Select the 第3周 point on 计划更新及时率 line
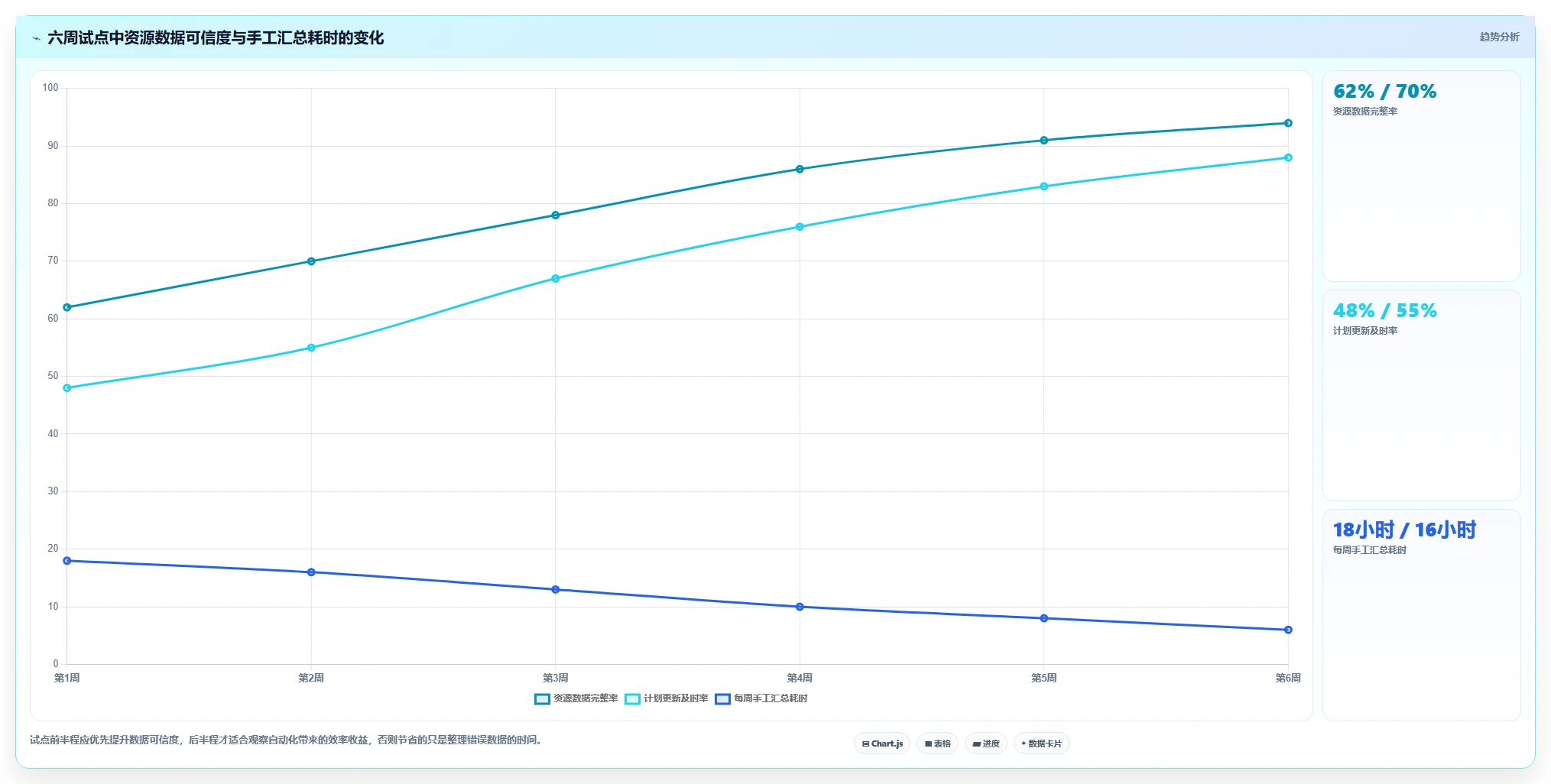 click(x=556, y=279)
